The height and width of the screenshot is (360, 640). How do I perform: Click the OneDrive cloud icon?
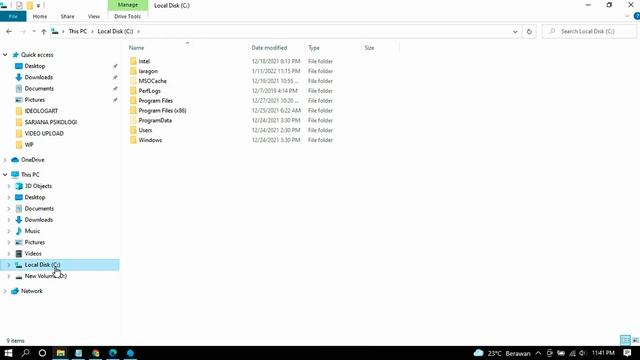click(x=15, y=160)
